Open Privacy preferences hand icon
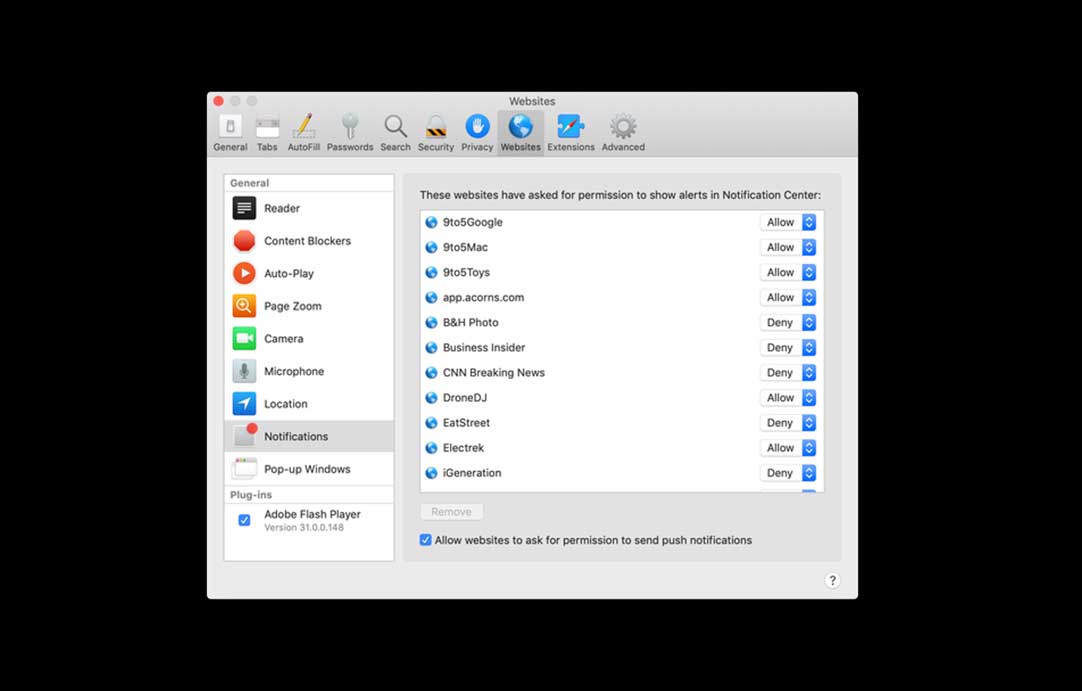 [478, 126]
